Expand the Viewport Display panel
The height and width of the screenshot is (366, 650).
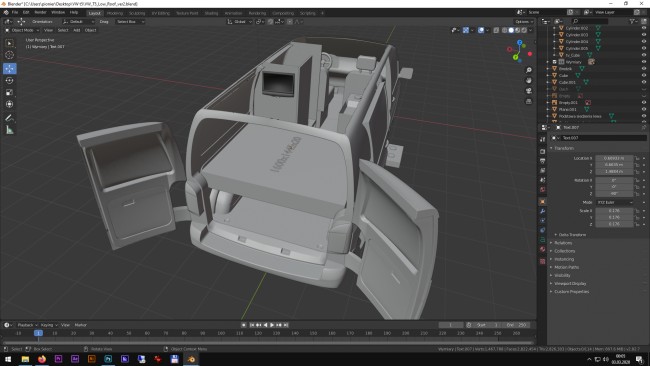tap(570, 284)
